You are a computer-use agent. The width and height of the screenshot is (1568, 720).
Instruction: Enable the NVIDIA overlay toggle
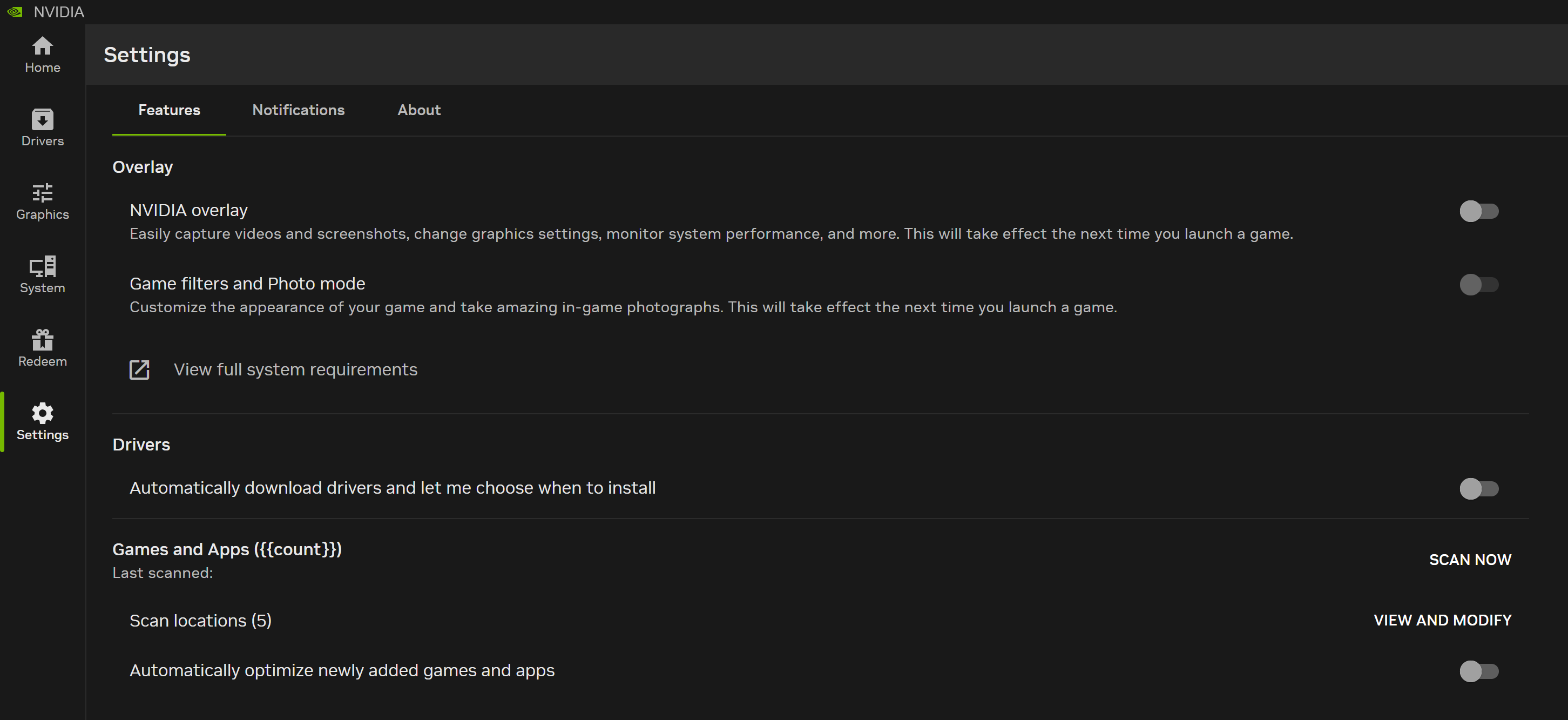[x=1478, y=211]
